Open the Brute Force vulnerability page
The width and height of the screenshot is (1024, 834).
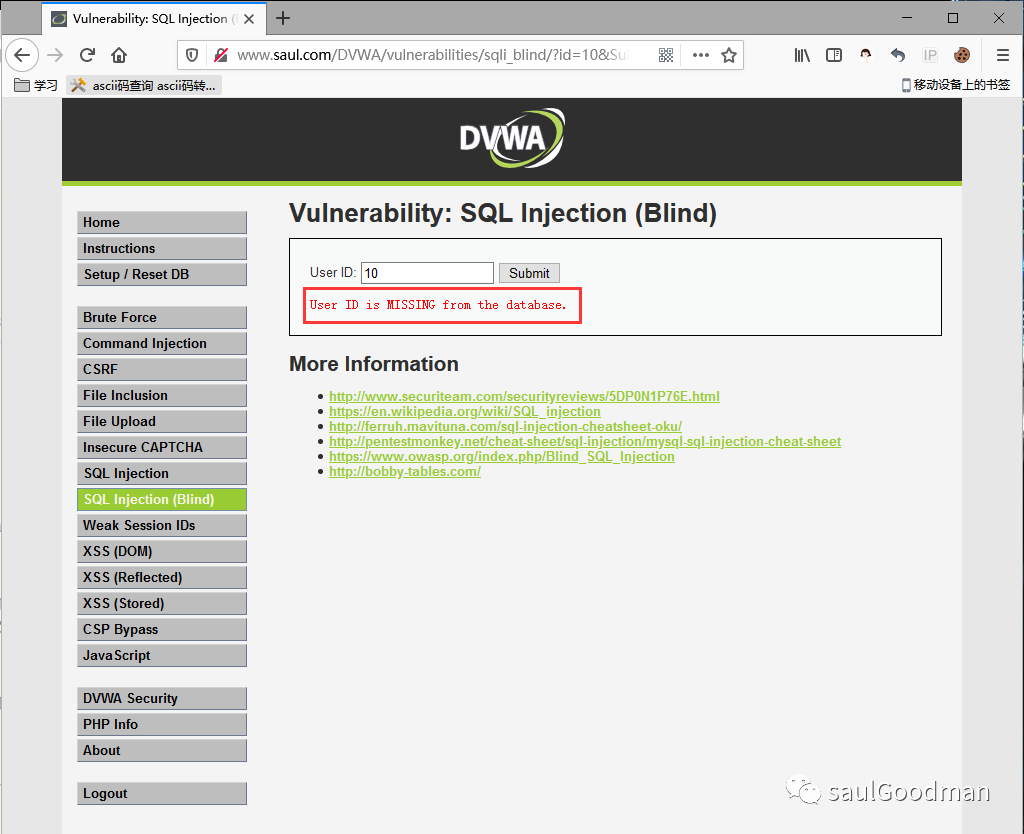(162, 317)
